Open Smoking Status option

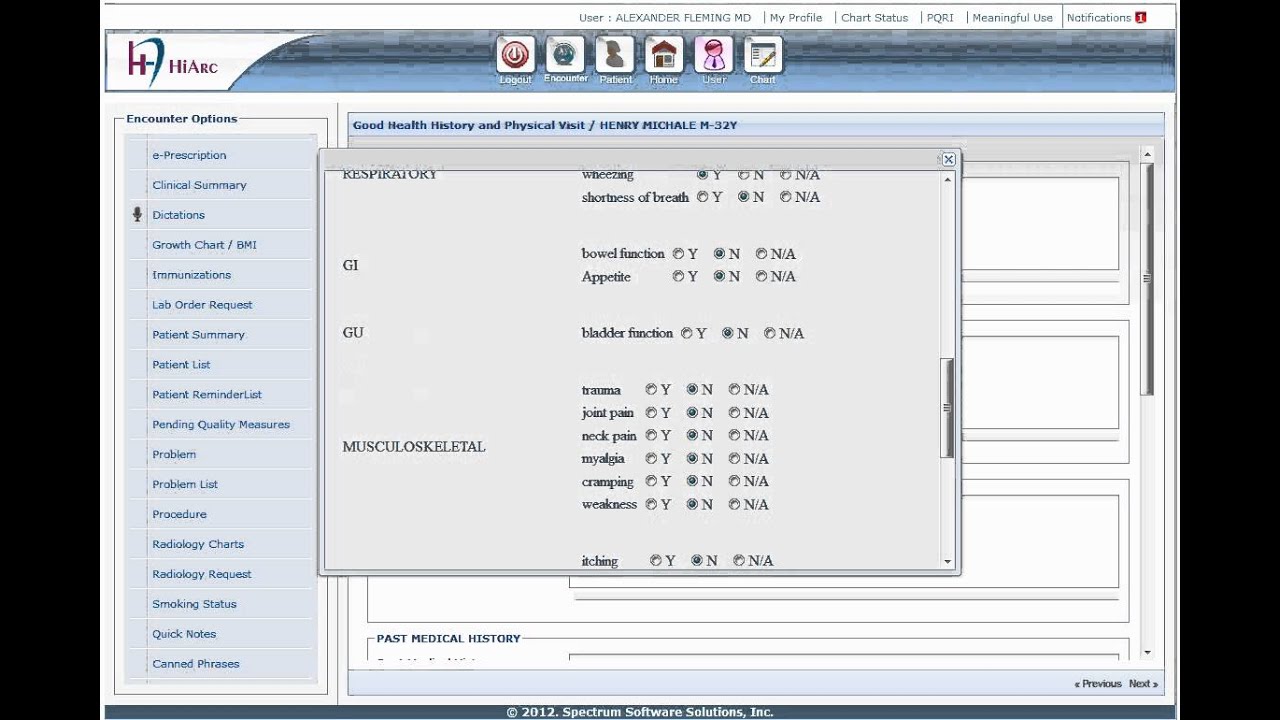pyautogui.click(x=194, y=605)
